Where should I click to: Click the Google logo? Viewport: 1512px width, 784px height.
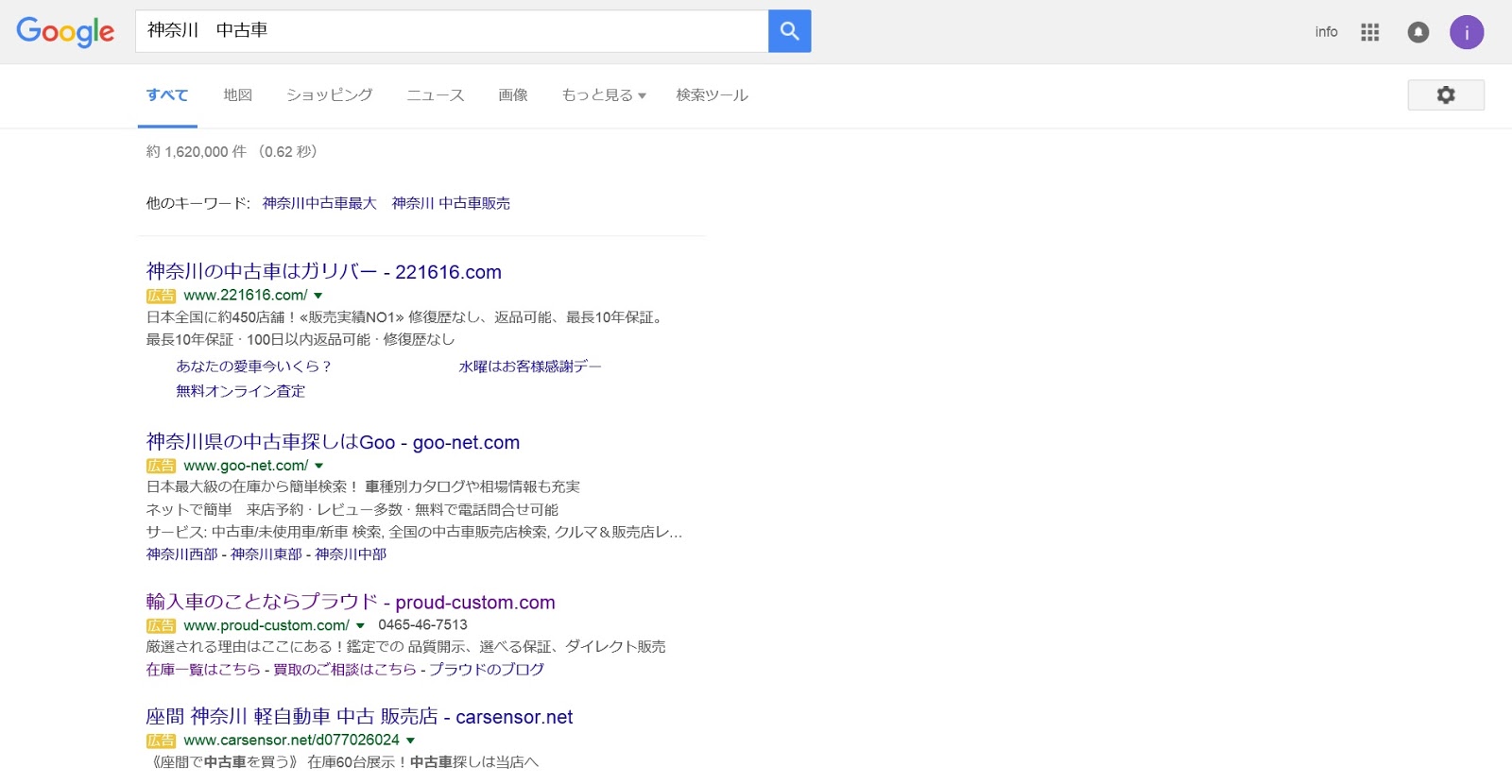[x=65, y=32]
